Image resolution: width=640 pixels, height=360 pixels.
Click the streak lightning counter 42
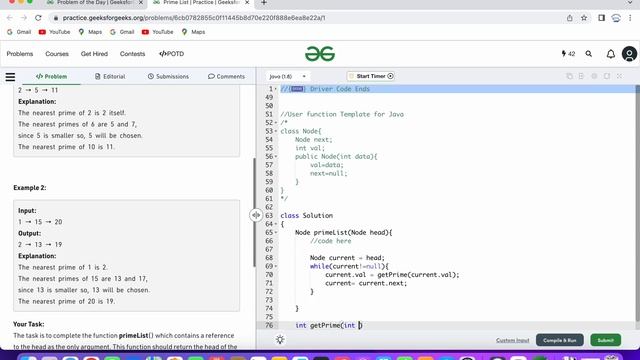click(568, 54)
